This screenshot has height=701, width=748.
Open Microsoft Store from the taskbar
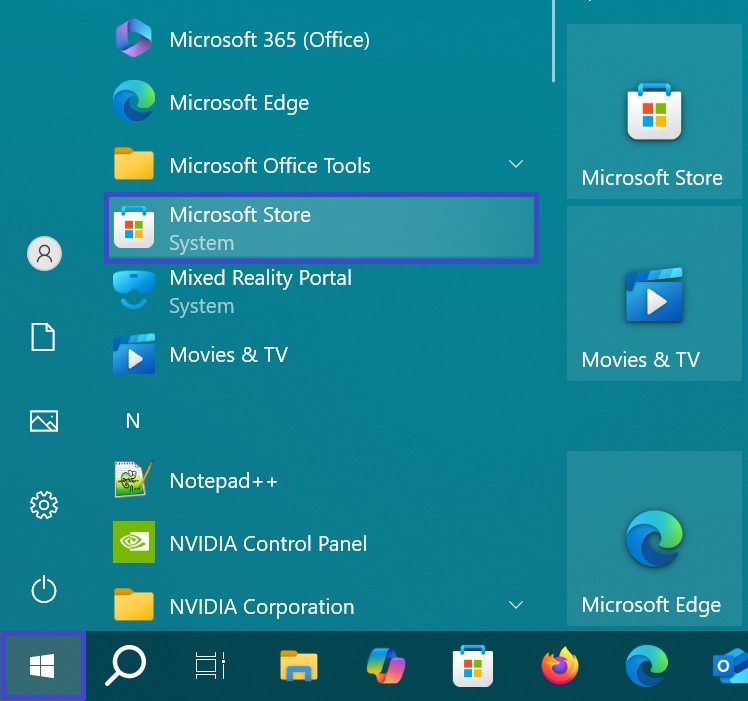(473, 665)
